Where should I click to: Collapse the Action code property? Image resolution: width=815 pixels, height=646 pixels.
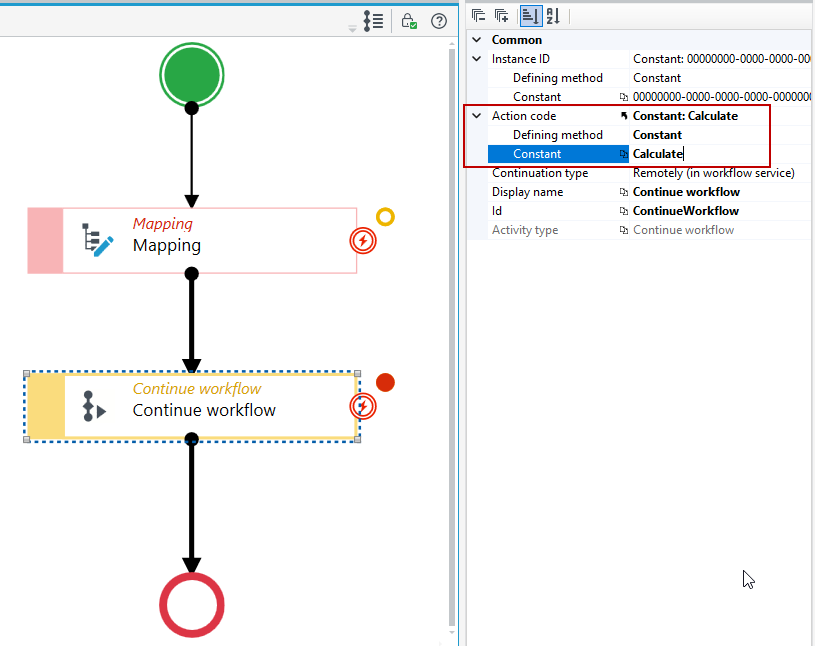(477, 116)
